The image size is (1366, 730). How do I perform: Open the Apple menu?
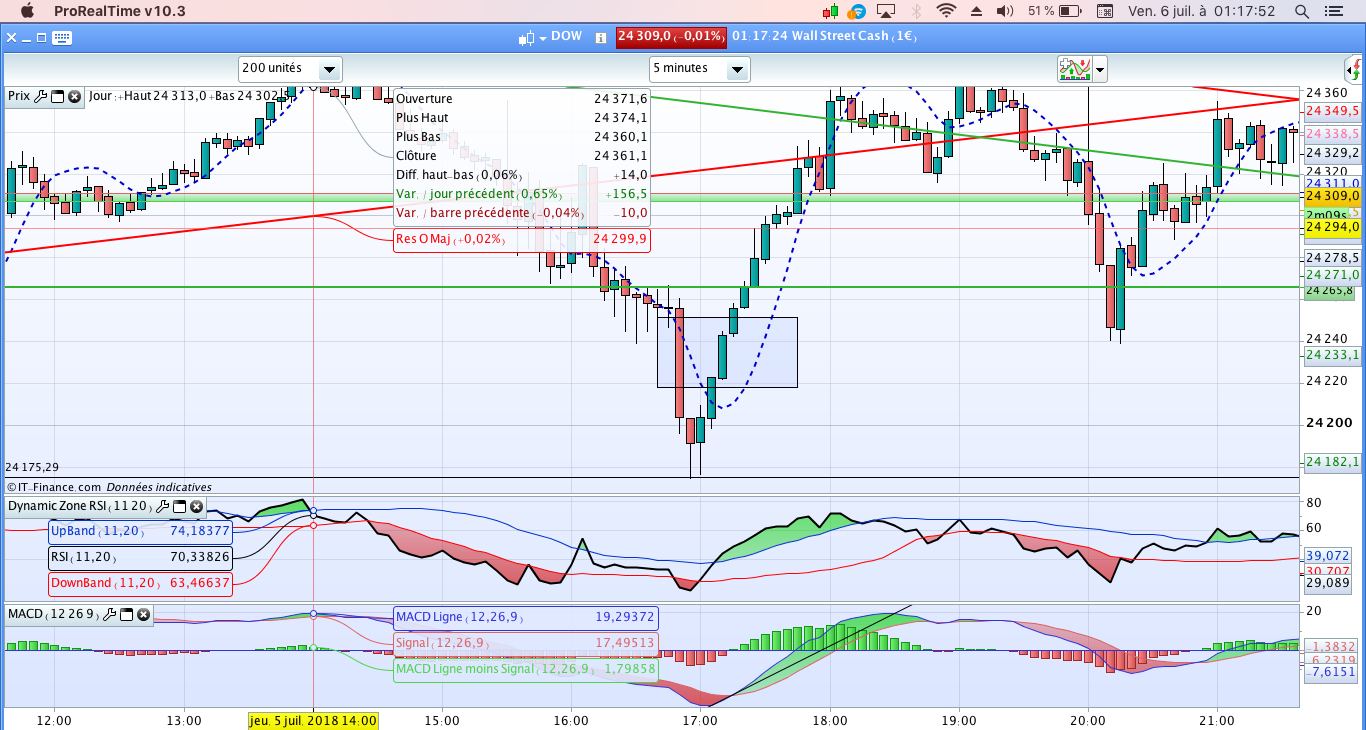click(27, 11)
